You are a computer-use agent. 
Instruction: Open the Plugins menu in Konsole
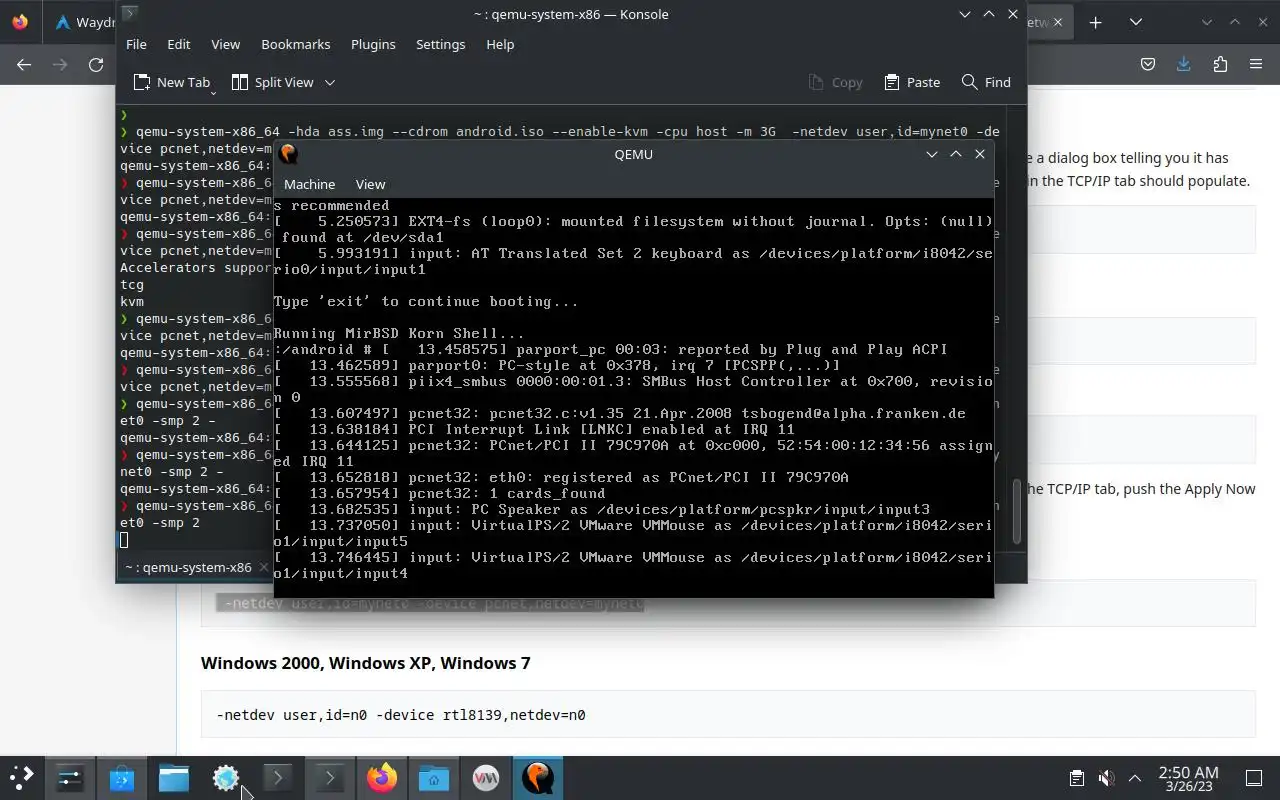pyautogui.click(x=373, y=44)
